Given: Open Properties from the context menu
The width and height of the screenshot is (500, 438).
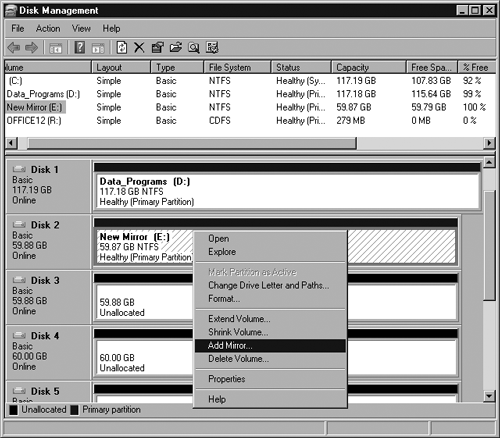Looking at the screenshot, I should 270,379.
